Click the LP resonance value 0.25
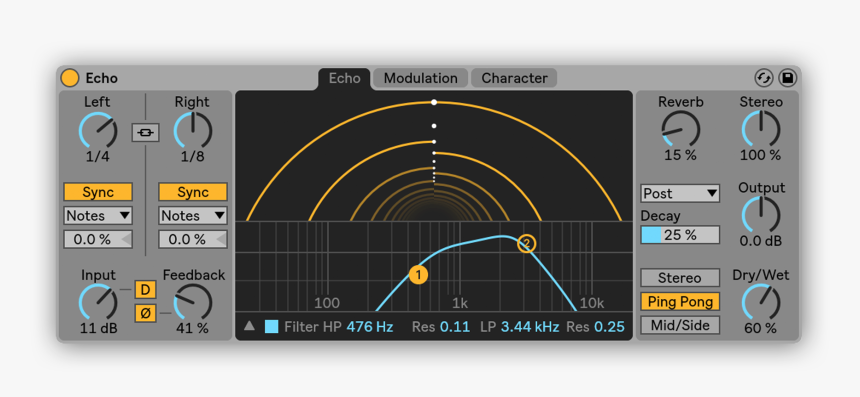This screenshot has width=860, height=397. point(609,327)
